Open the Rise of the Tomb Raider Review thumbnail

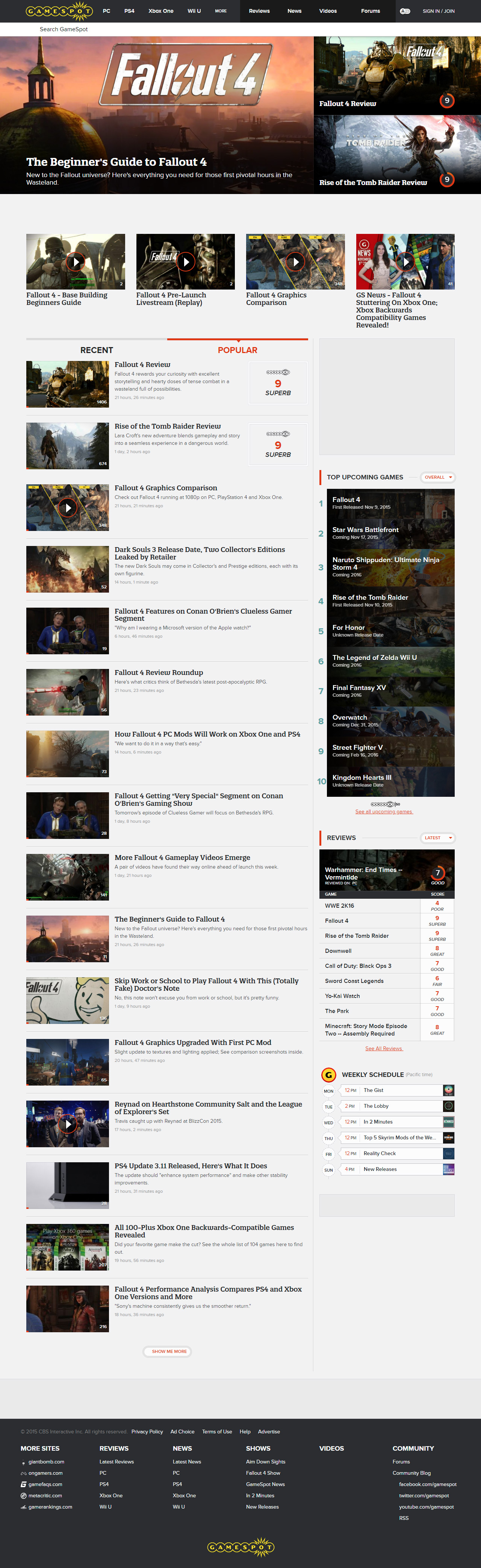click(68, 446)
